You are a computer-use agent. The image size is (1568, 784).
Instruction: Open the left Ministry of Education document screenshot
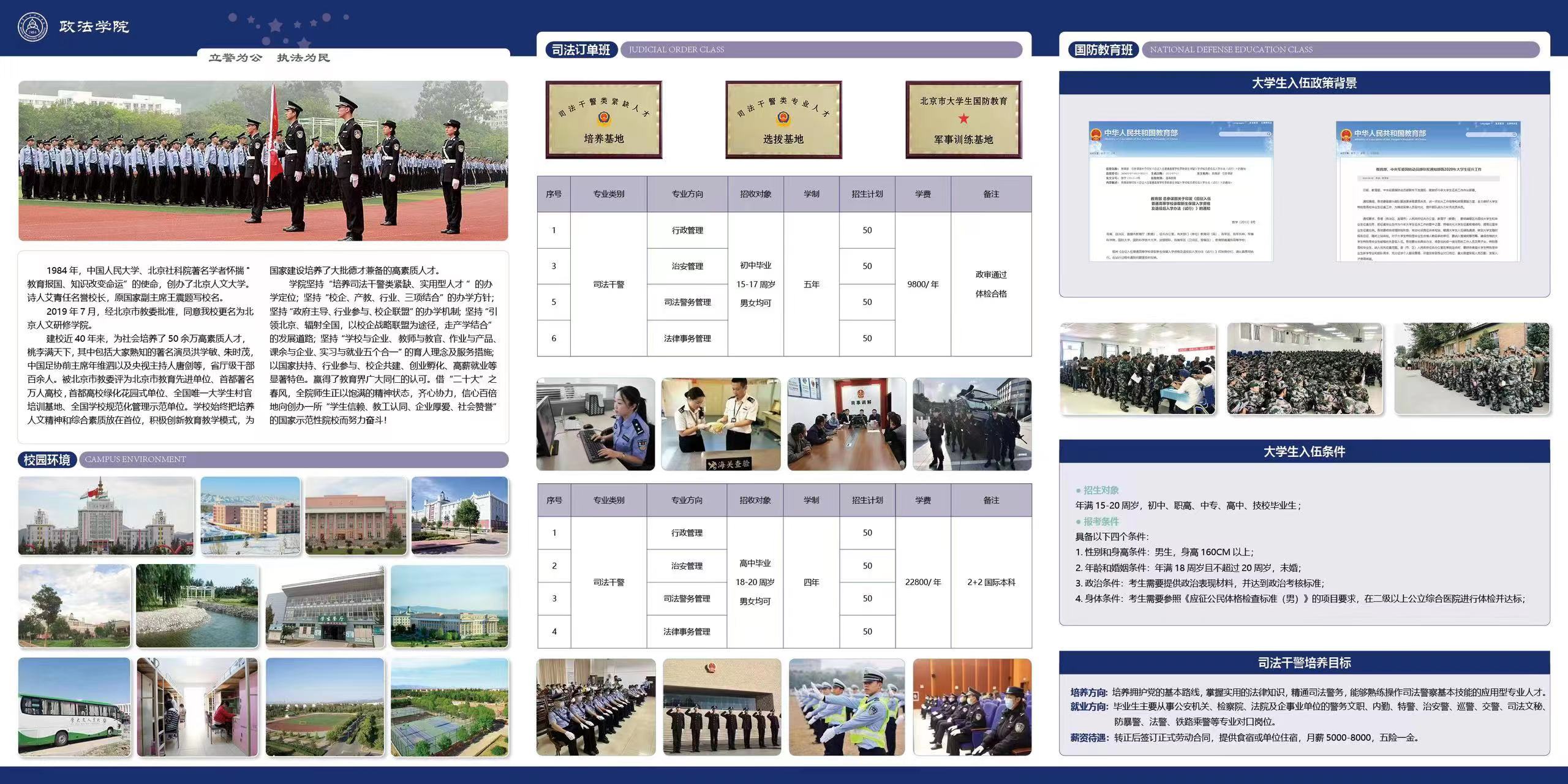click(1180, 191)
